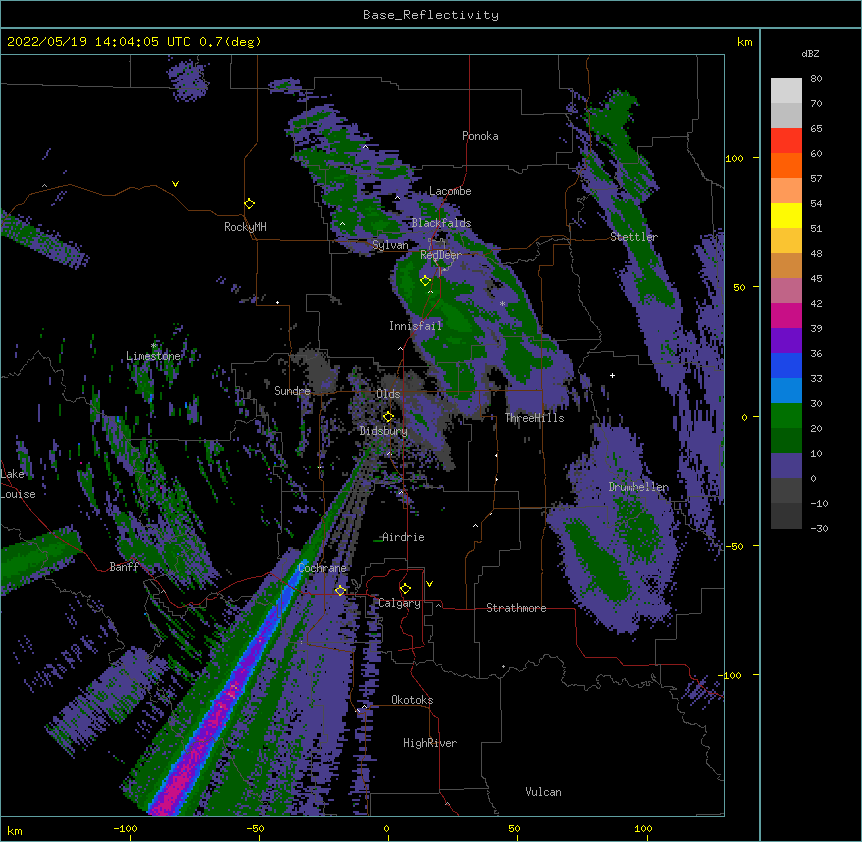Viewport: 862px width, 842px height.
Task: Click the yellow station marker below RedDeer
Action: [425, 281]
